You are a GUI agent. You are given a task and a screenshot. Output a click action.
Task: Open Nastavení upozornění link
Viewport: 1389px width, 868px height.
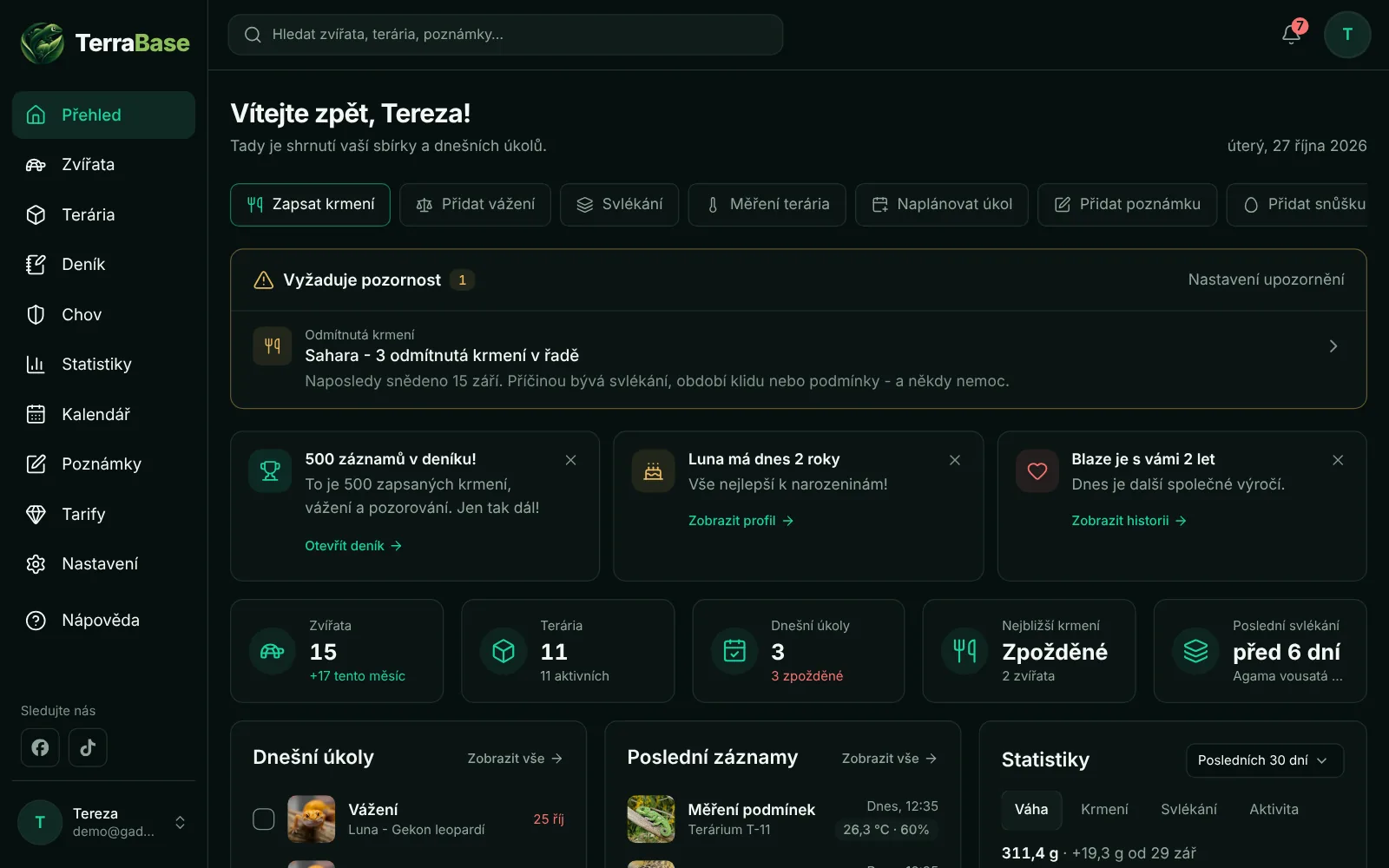1266,279
